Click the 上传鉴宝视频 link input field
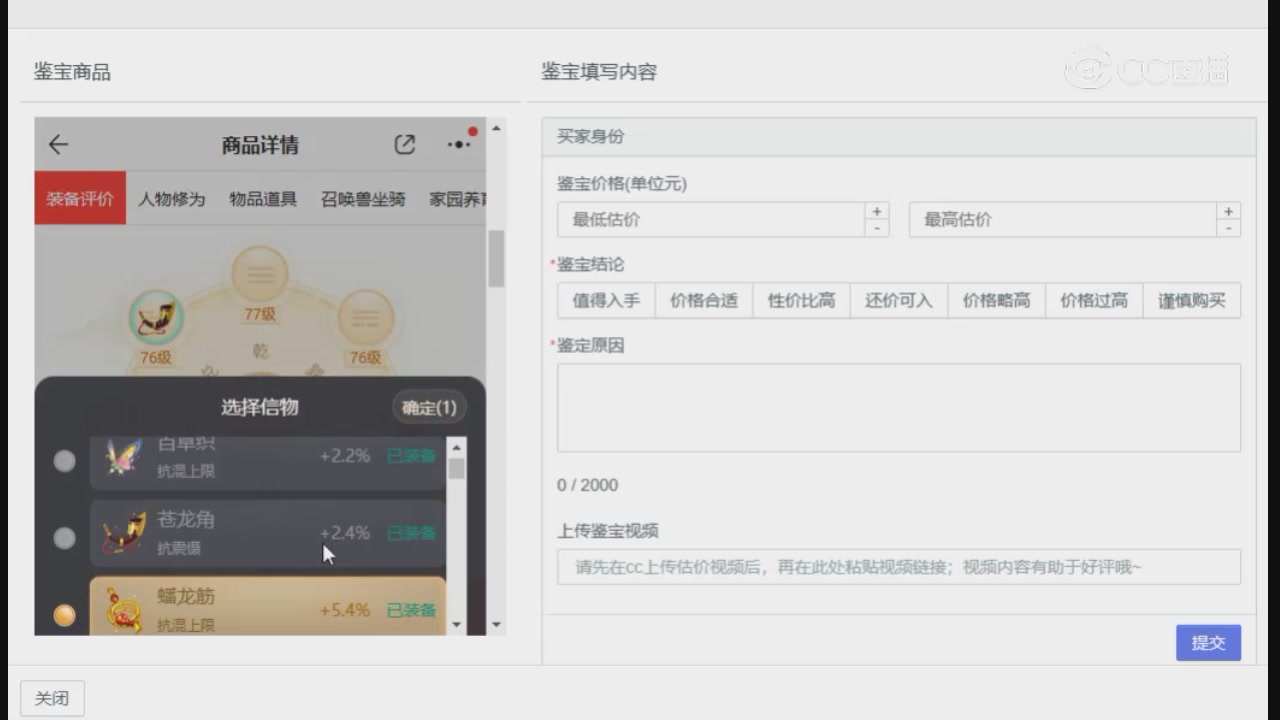 click(899, 567)
